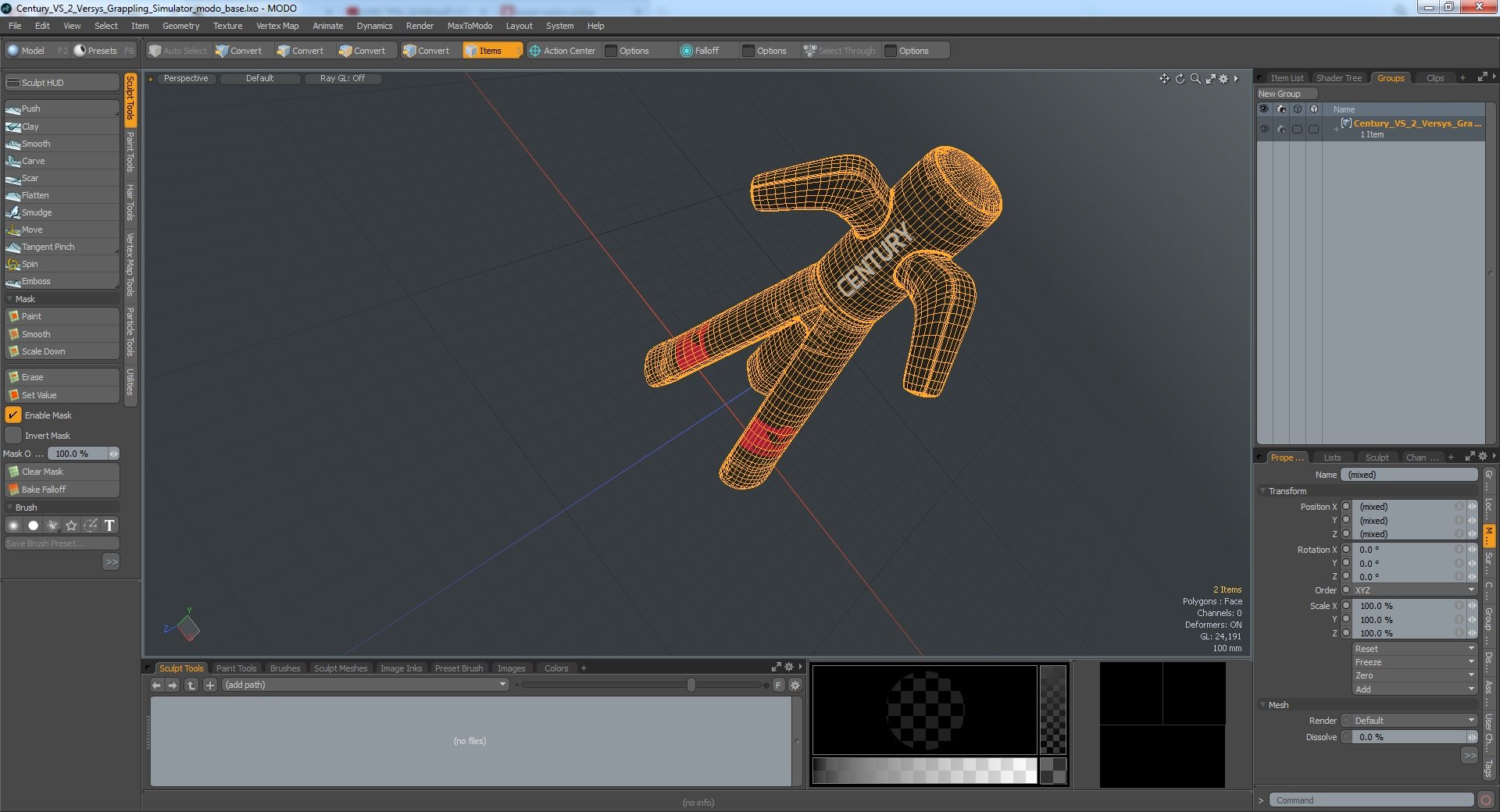The image size is (1500, 812).
Task: Switch to the Shader Tree tab
Action: (1338, 78)
